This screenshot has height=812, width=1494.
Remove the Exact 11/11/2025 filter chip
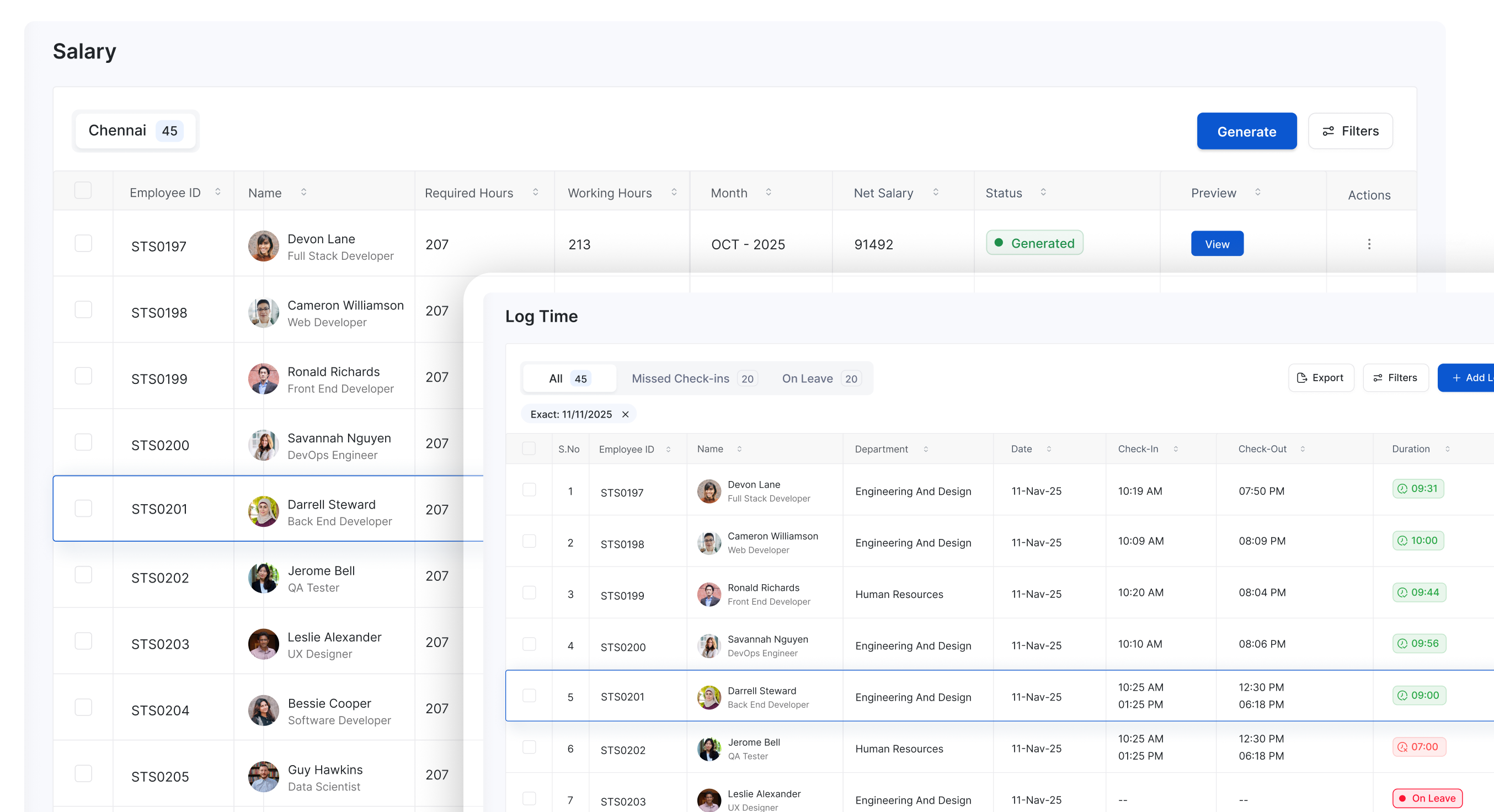click(x=625, y=414)
